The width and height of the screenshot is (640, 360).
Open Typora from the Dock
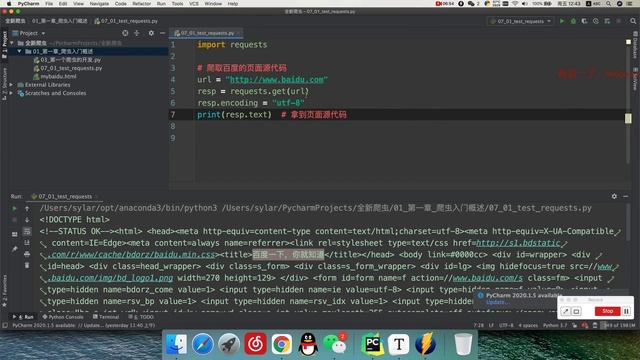pos(399,344)
